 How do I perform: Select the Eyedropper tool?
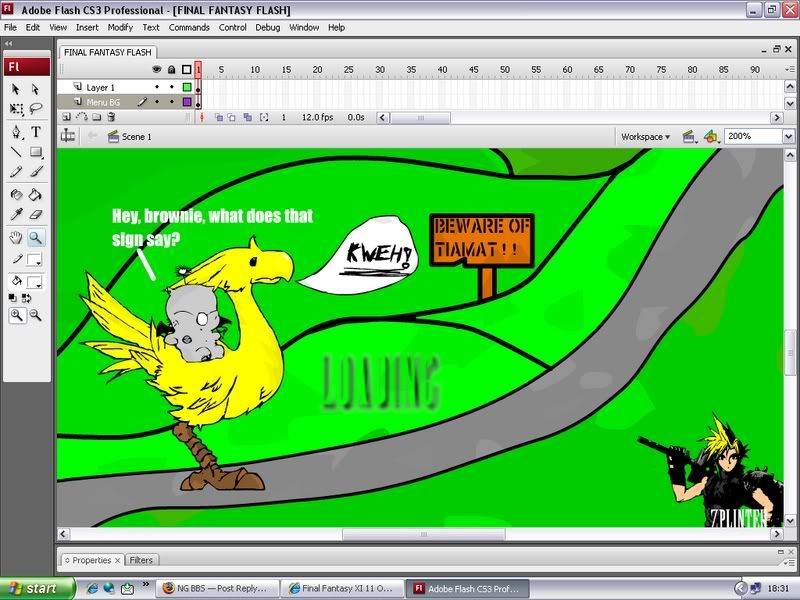pyautogui.click(x=17, y=214)
